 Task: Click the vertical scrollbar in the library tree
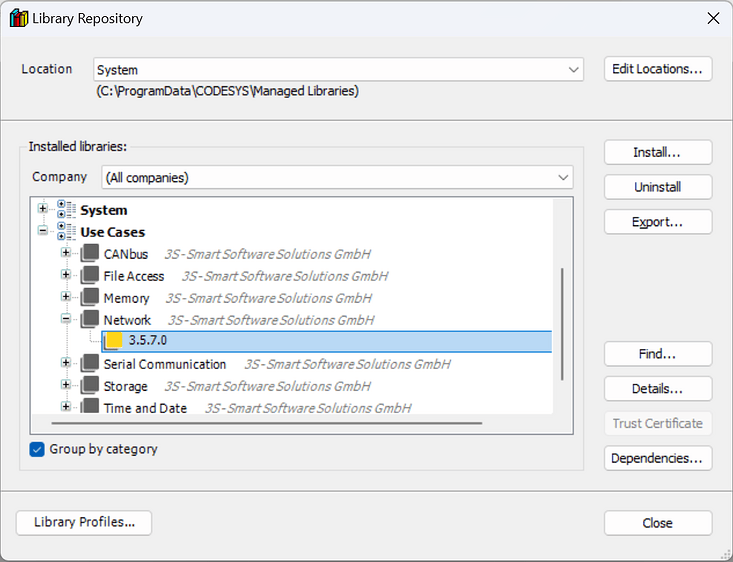pos(562,324)
